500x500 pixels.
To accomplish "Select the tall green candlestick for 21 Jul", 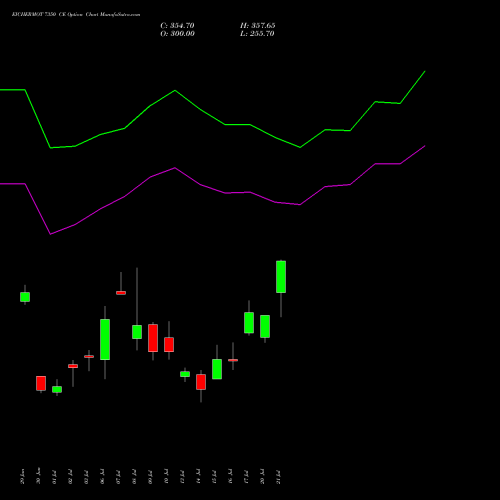I will click(x=281, y=277).
